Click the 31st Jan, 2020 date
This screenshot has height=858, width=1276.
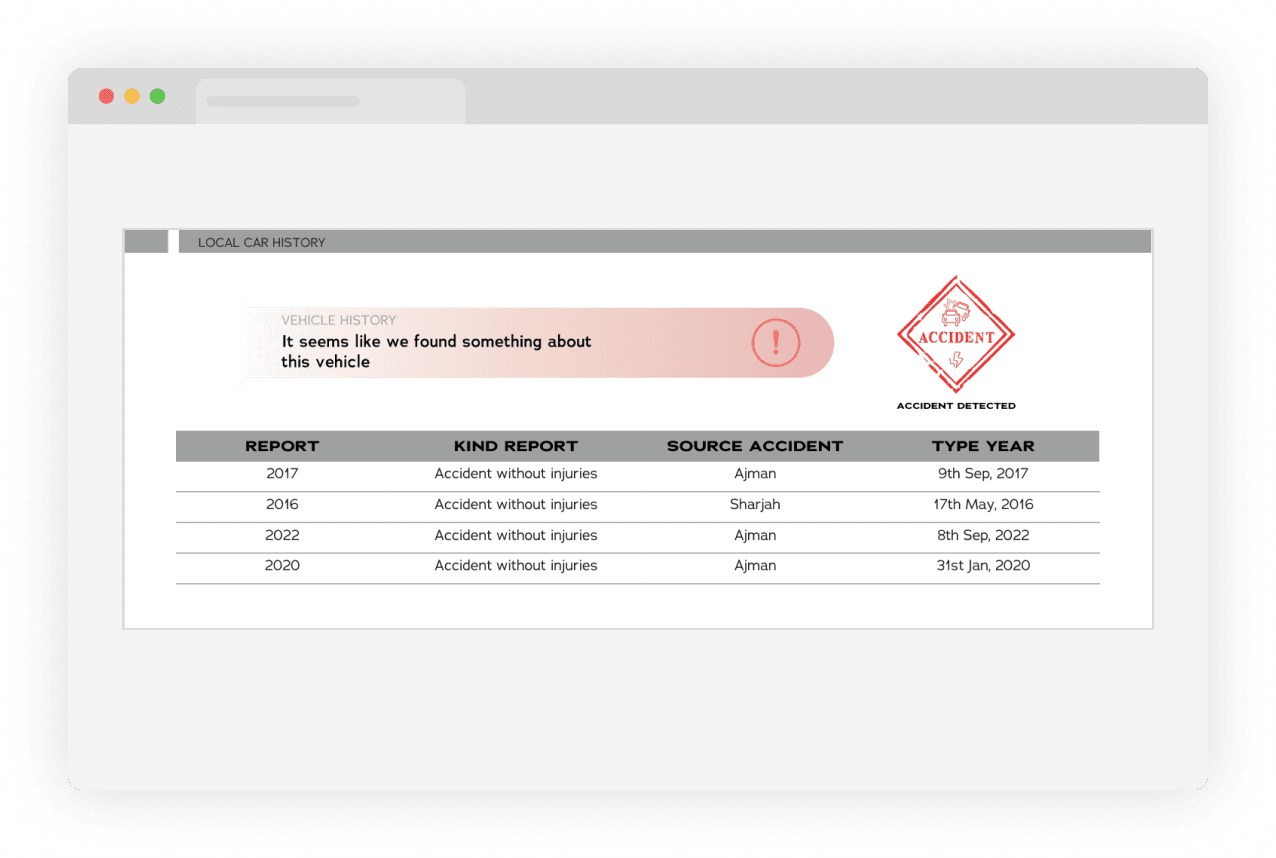pos(983,566)
